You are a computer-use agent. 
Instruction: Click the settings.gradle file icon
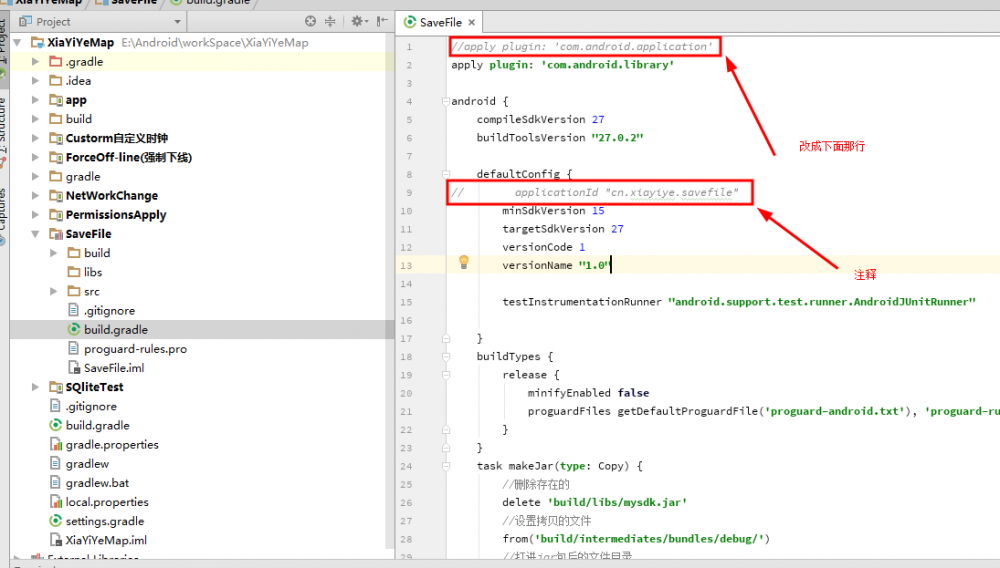[x=55, y=521]
